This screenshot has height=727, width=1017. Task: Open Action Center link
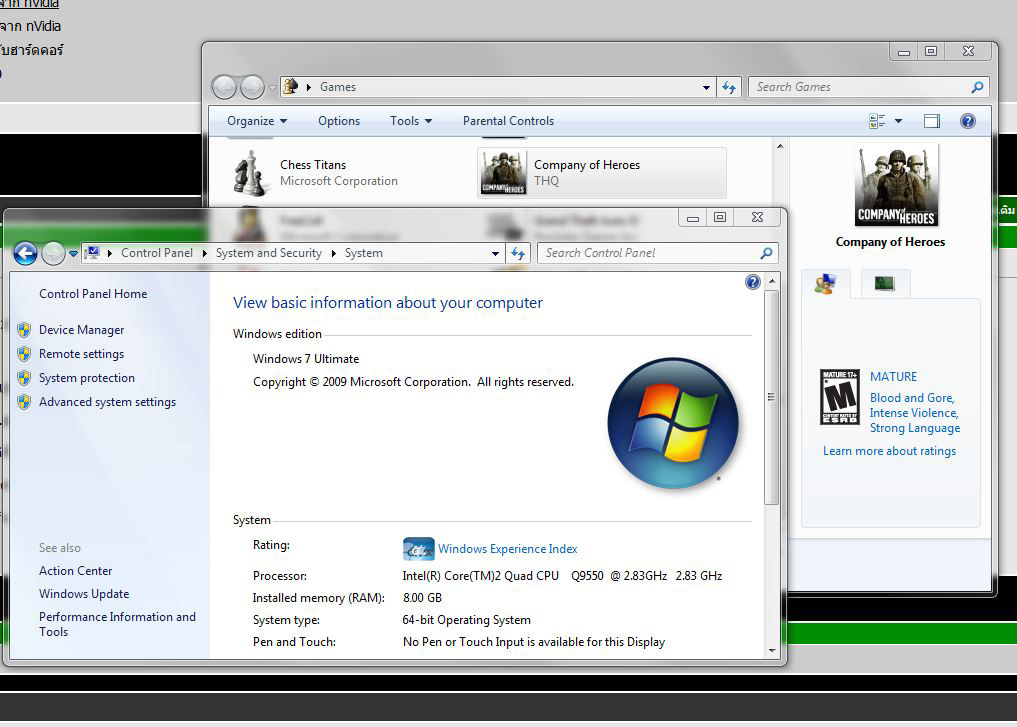click(x=75, y=571)
